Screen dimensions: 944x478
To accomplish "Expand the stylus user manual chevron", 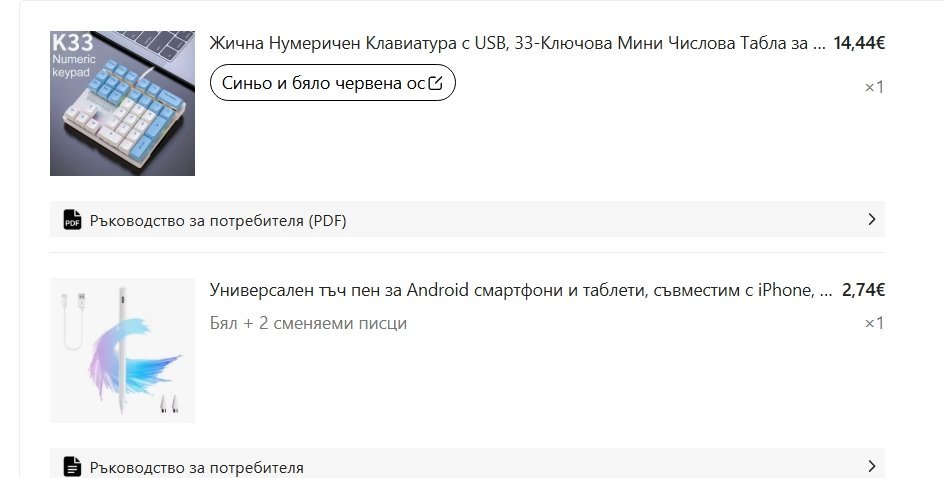I will coord(871,465).
